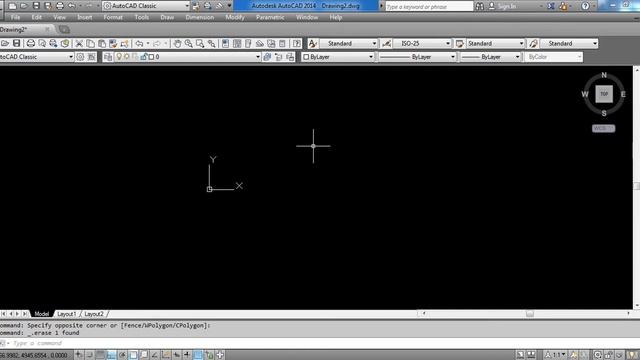The height and width of the screenshot is (360, 640).
Task: Toggle Grid Display in status bar
Action: click(x=100, y=355)
